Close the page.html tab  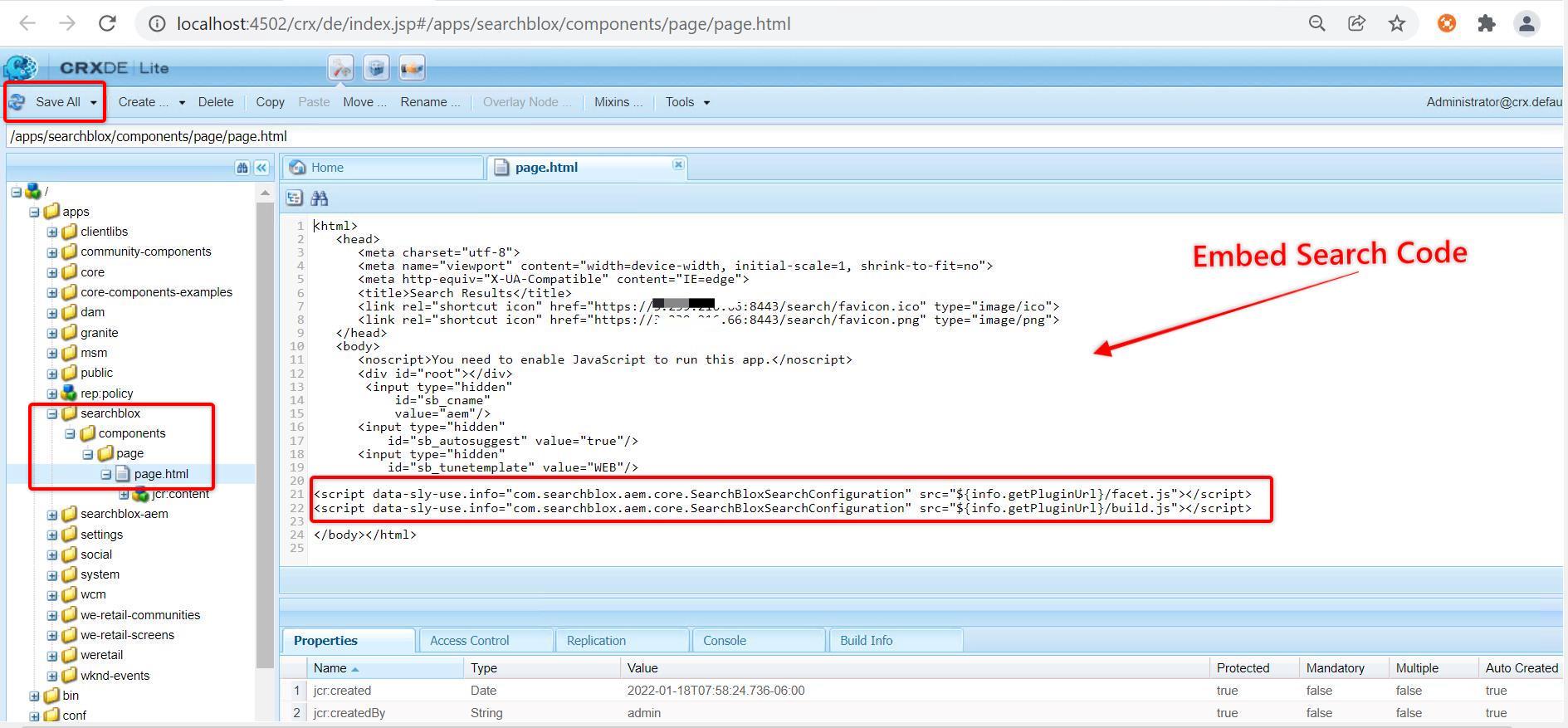tap(678, 164)
